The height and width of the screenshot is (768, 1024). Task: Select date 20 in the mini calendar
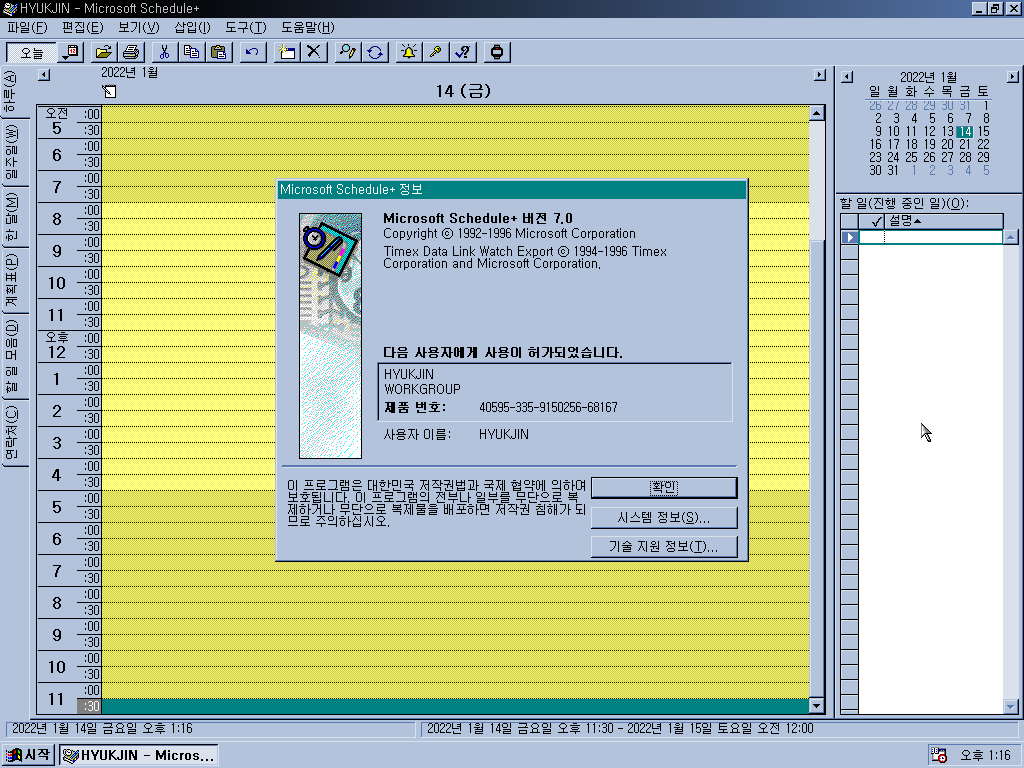(948, 144)
